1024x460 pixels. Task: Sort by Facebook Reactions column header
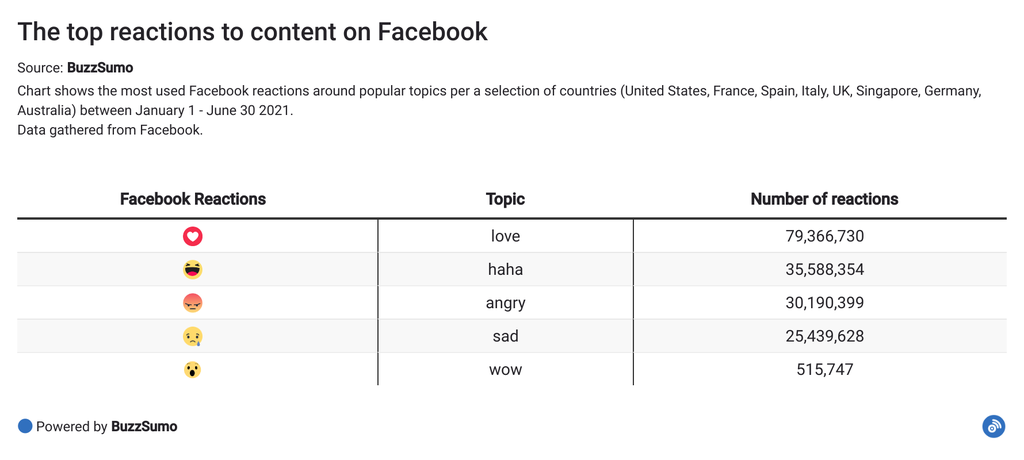click(193, 199)
